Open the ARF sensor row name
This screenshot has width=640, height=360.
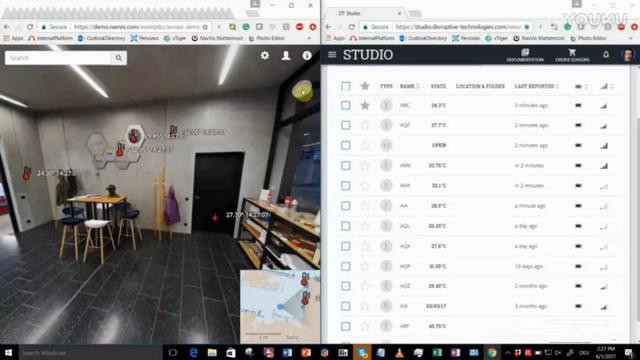coord(404,326)
